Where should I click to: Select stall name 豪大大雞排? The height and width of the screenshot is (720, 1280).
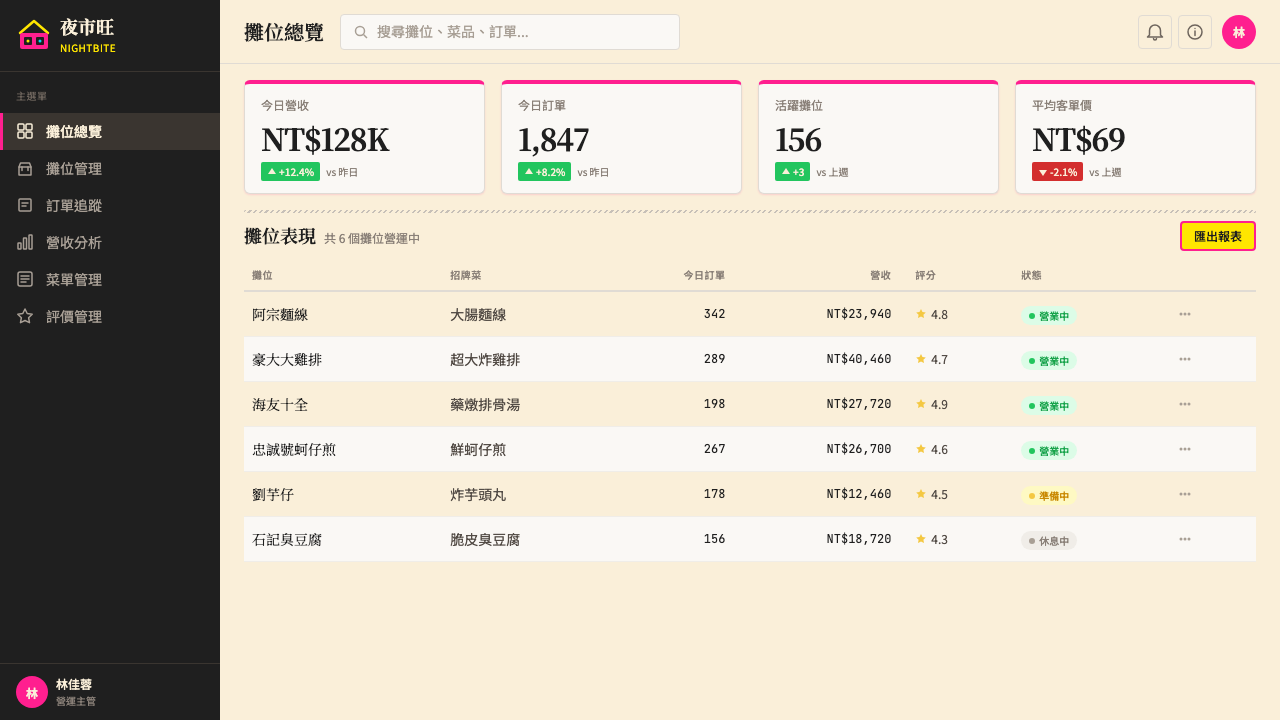click(x=287, y=359)
